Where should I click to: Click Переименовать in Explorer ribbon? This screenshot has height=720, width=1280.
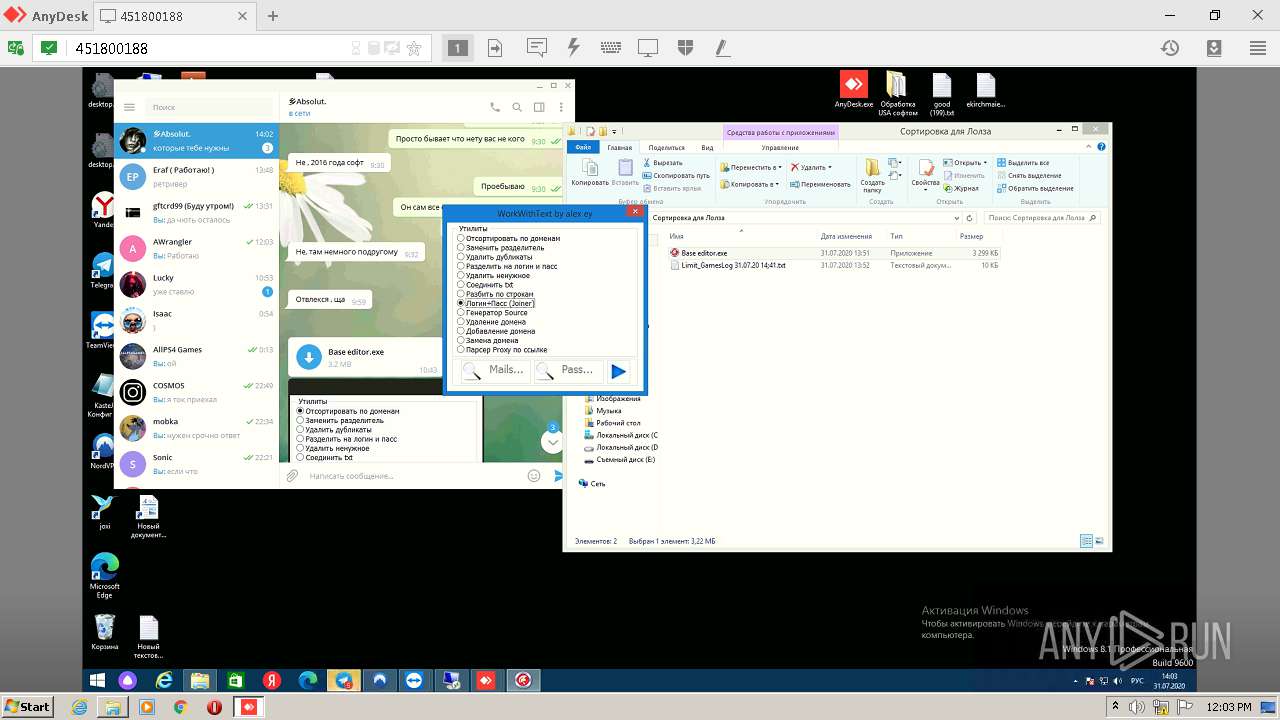(820, 184)
